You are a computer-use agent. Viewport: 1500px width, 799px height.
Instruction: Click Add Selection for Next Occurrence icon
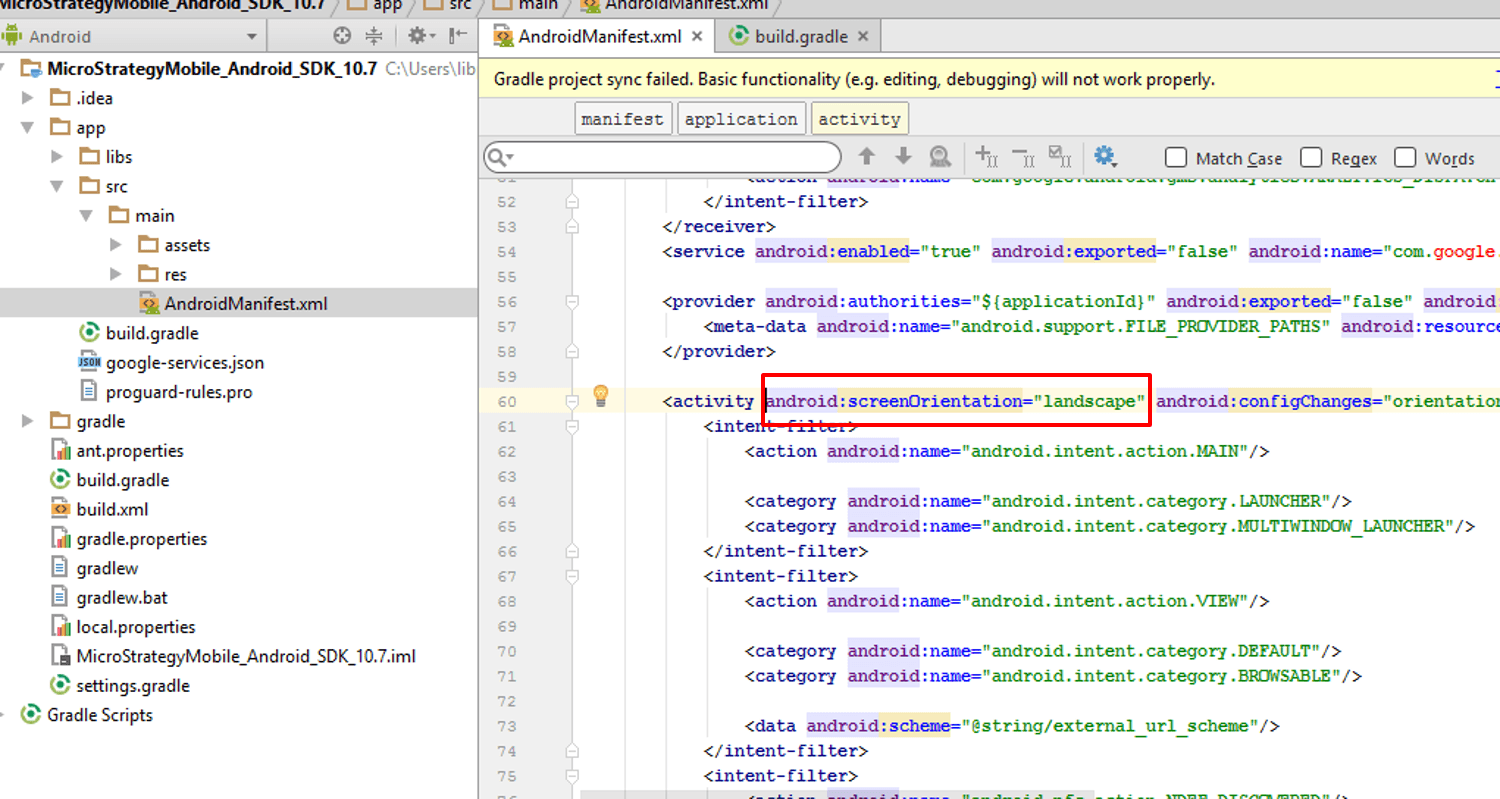pyautogui.click(x=986, y=157)
